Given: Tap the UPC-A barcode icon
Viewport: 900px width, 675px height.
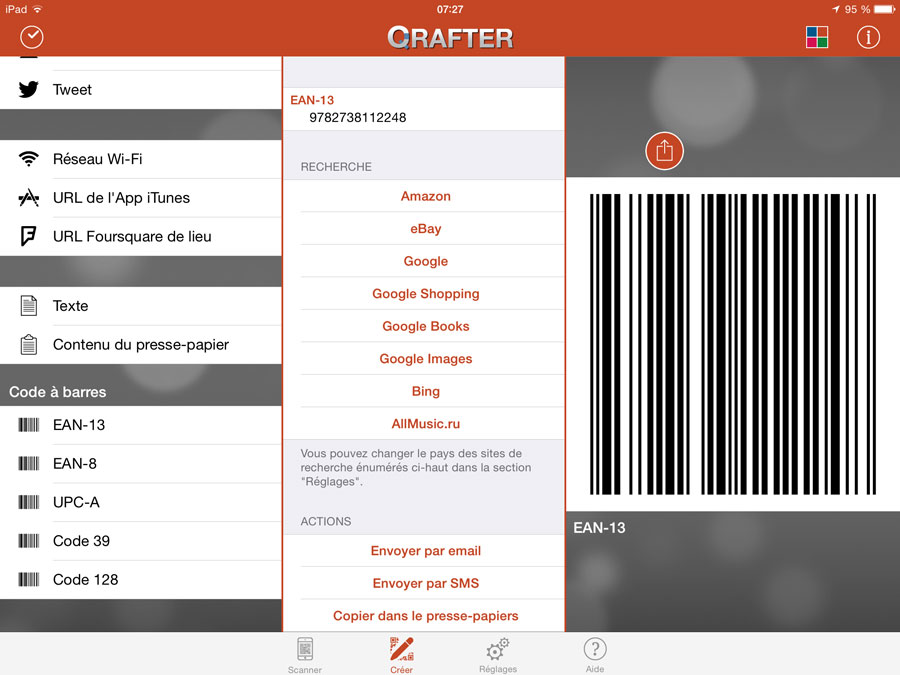Looking at the screenshot, I should pyautogui.click(x=29, y=502).
